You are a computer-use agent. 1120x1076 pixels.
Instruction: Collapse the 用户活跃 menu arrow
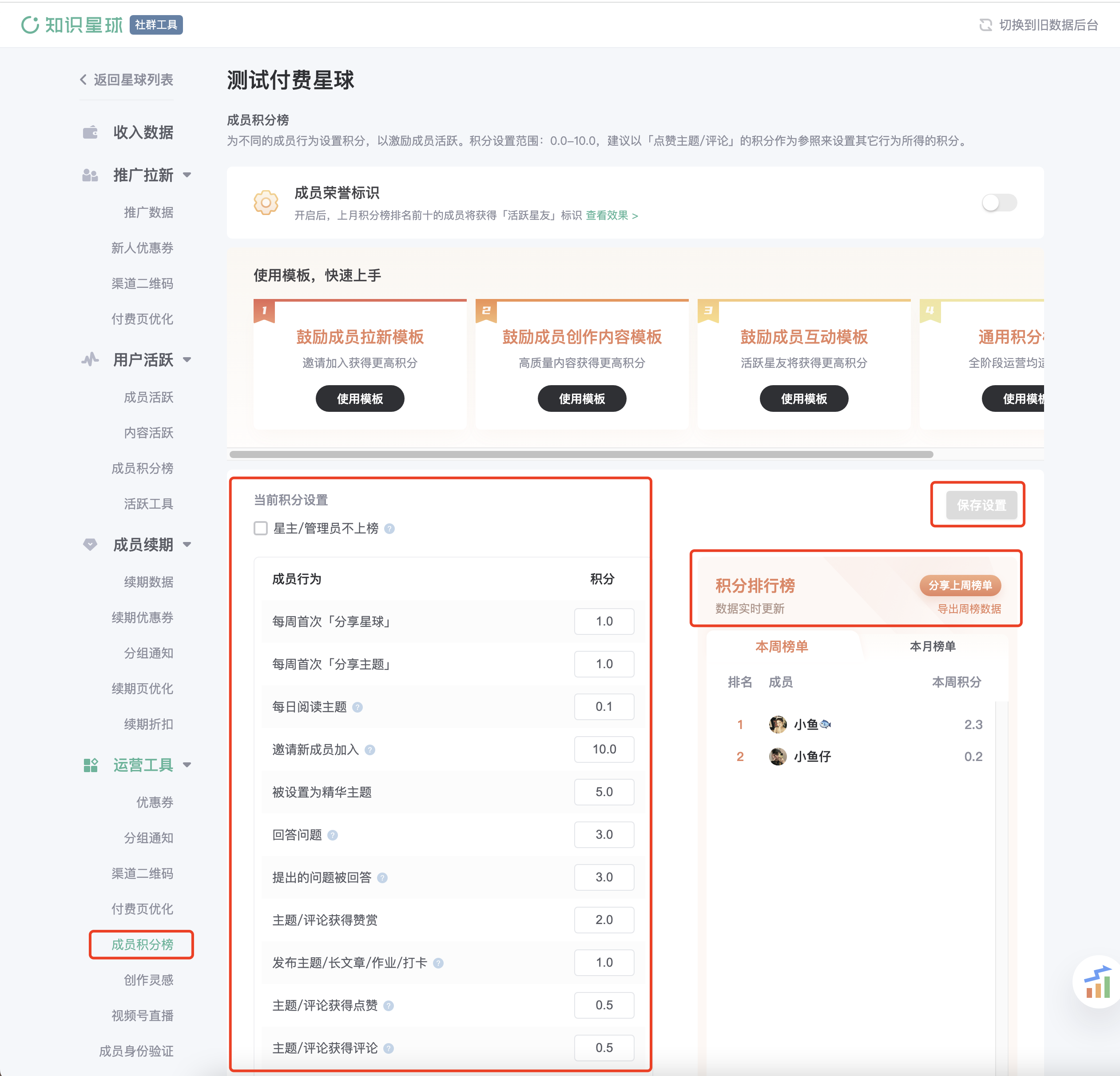(x=187, y=359)
